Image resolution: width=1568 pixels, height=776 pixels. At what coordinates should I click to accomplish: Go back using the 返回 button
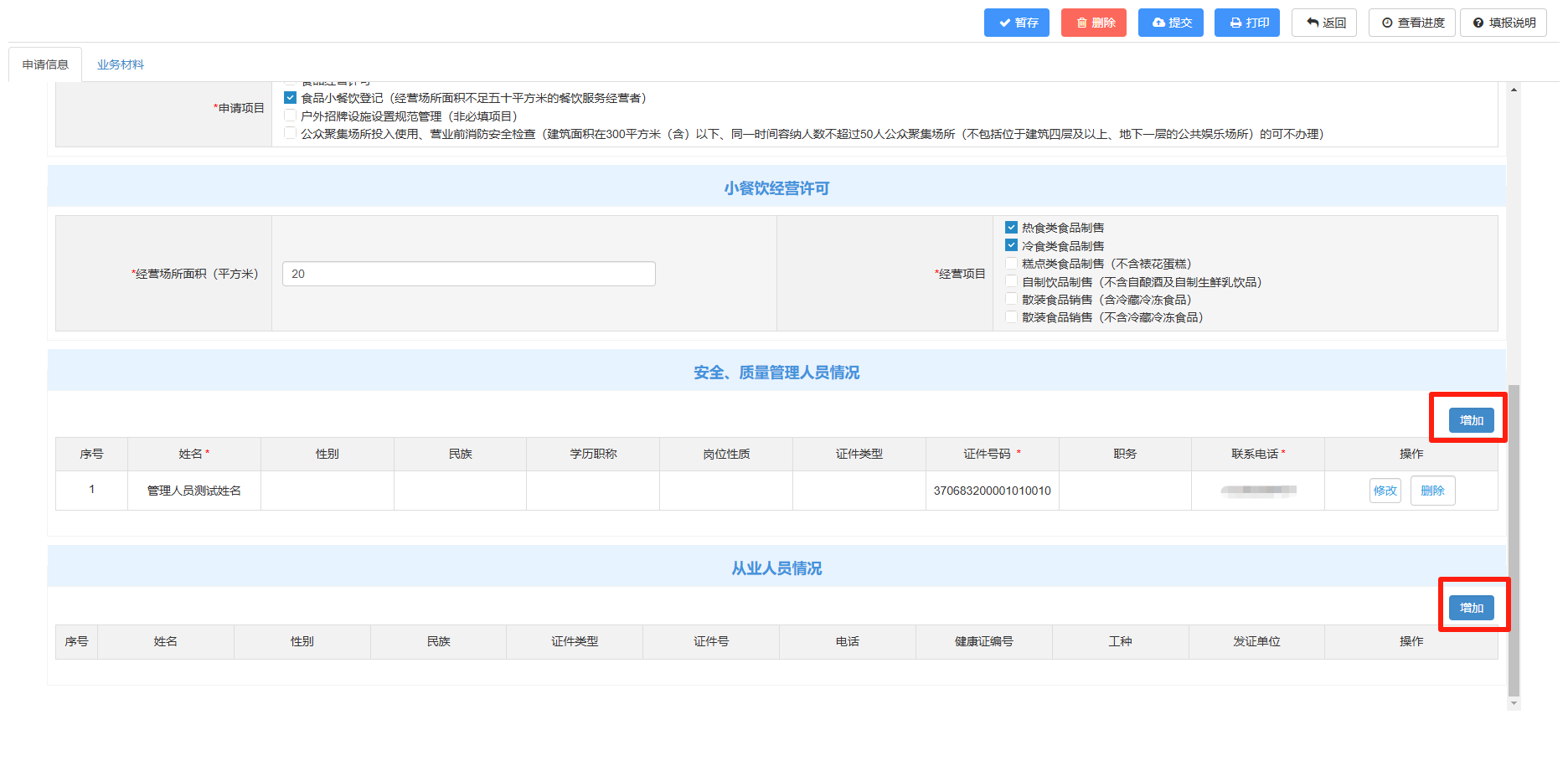tap(1323, 23)
